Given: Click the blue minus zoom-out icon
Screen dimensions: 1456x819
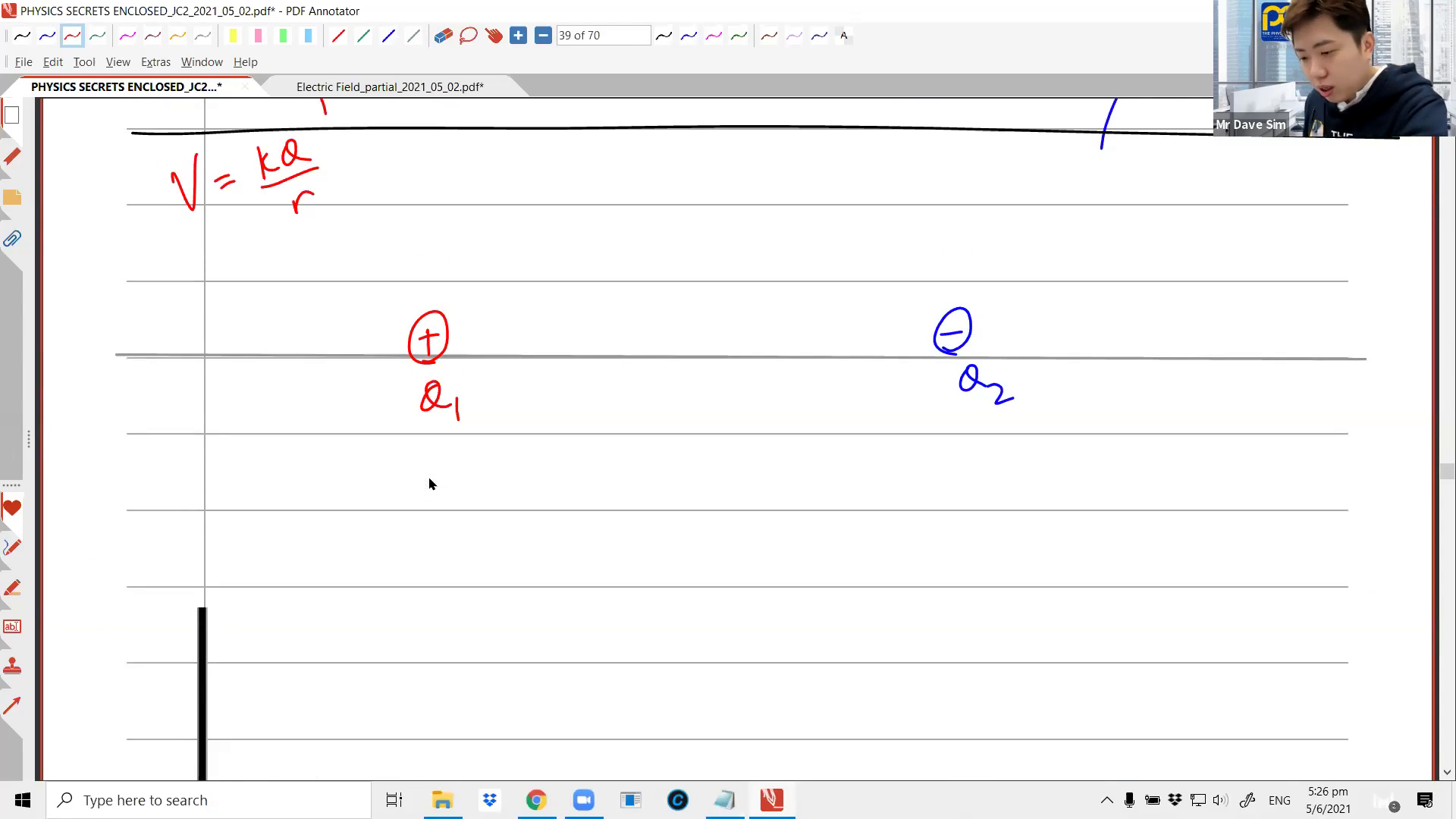Looking at the screenshot, I should click(543, 35).
